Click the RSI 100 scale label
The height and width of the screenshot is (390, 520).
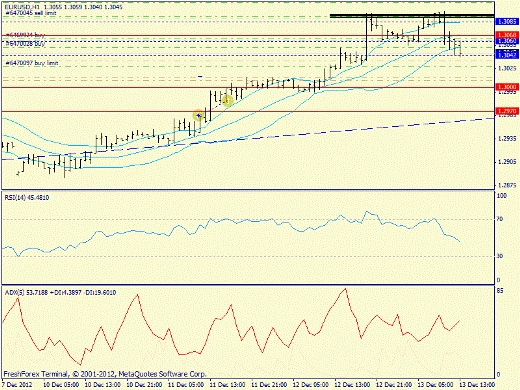point(501,196)
